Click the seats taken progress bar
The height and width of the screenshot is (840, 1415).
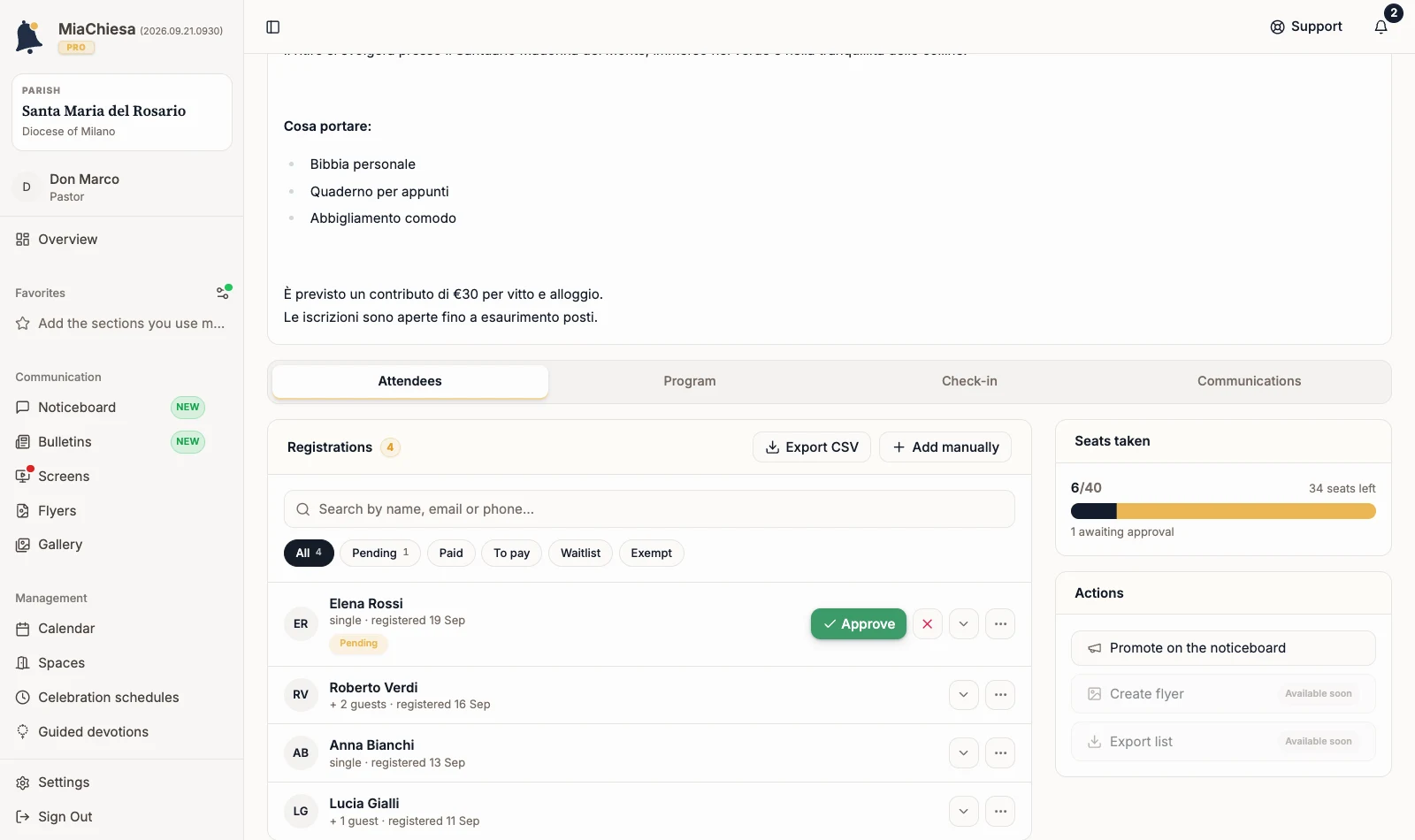(1223, 511)
